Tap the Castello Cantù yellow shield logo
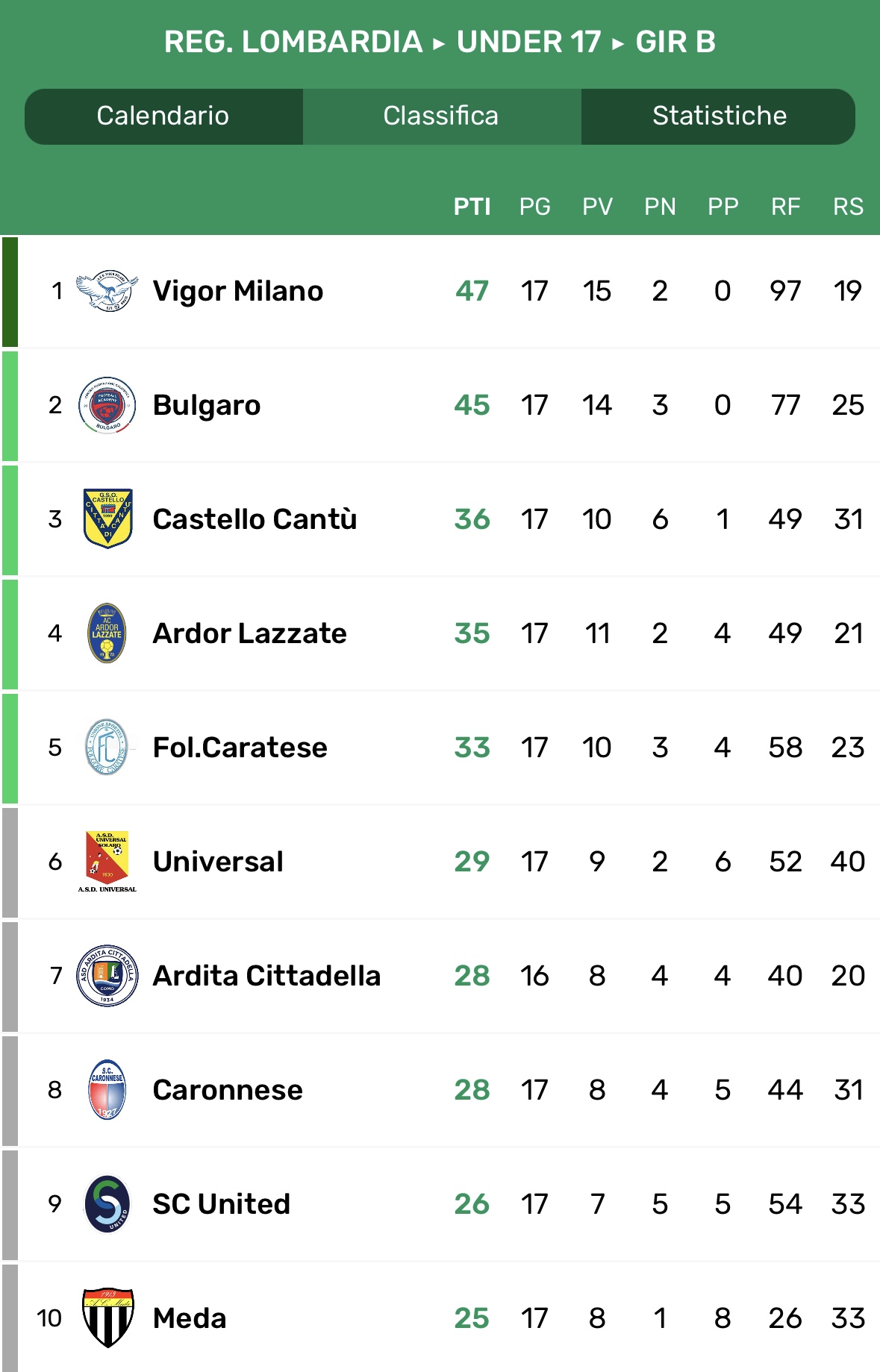The height and width of the screenshot is (1372, 880). click(107, 519)
